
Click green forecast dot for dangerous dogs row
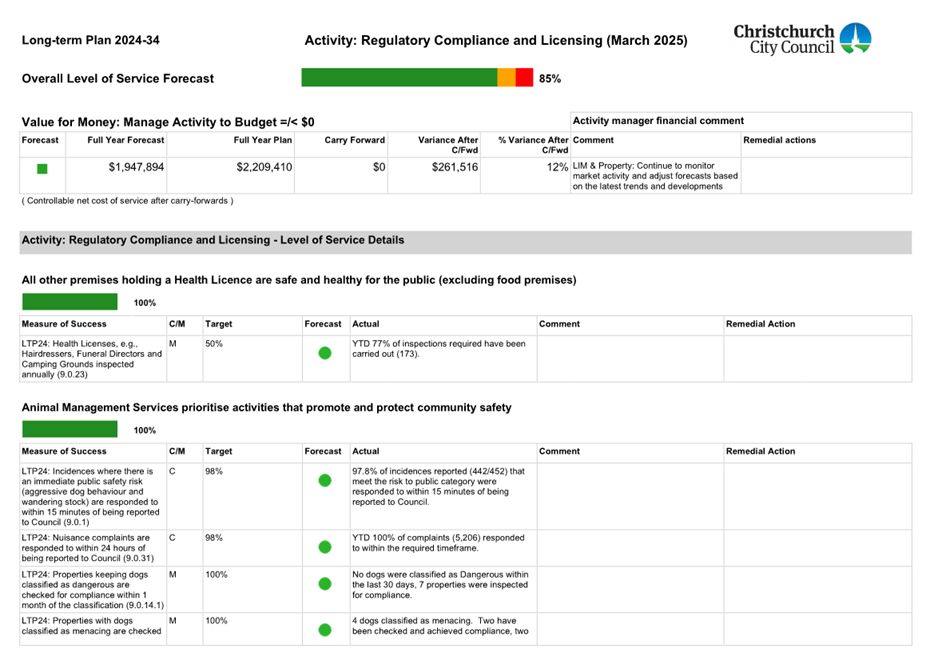pos(325,584)
